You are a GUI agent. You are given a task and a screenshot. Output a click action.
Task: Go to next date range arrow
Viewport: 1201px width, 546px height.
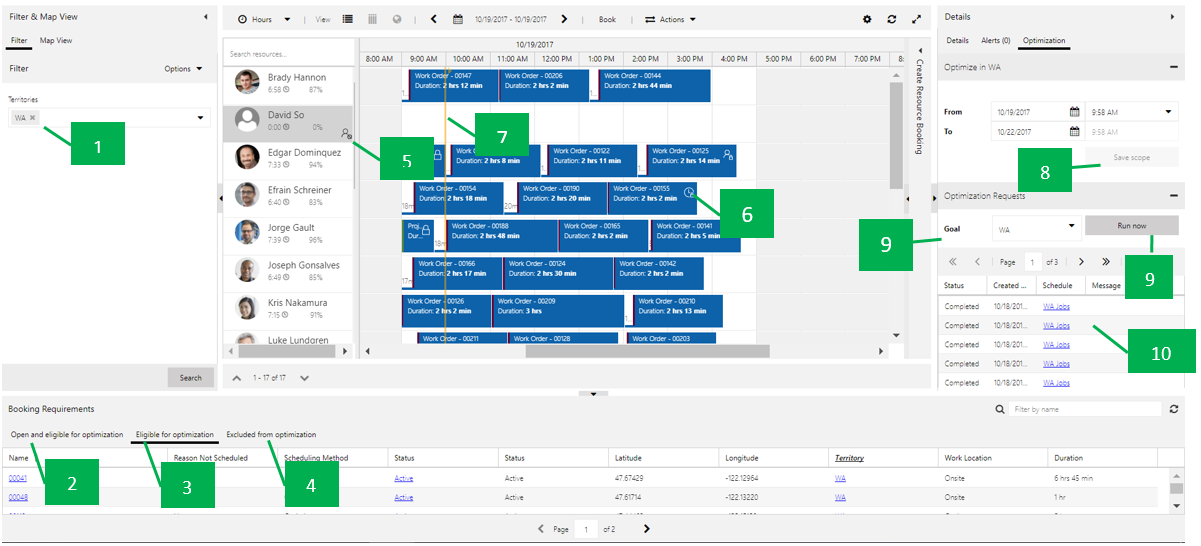coord(564,19)
